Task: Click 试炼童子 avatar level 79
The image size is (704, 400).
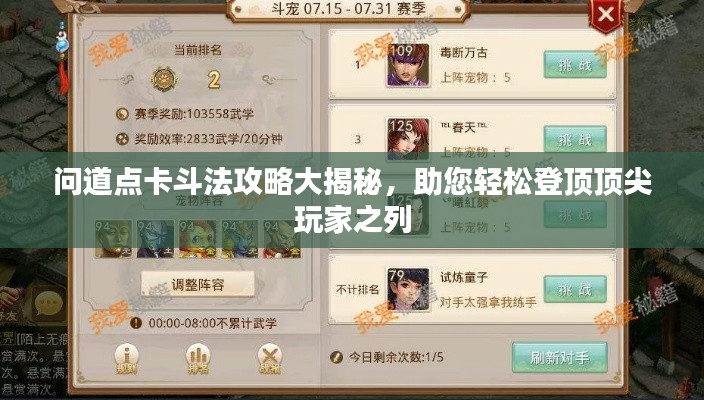Action: tap(408, 289)
